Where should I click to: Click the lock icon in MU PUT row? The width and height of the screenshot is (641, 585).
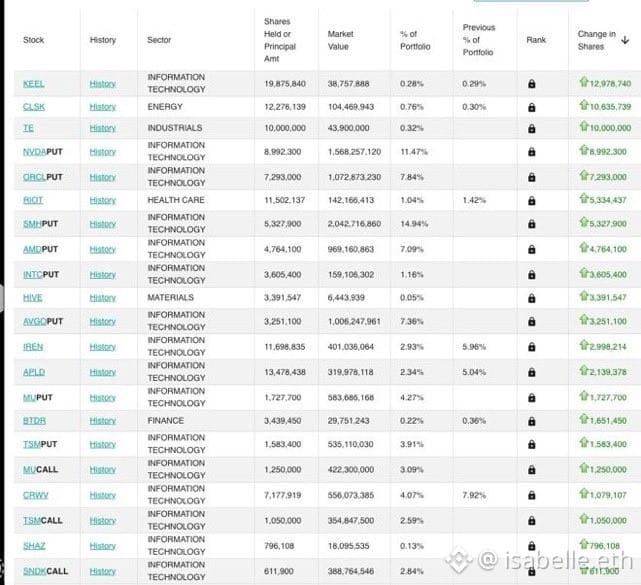(x=531, y=397)
